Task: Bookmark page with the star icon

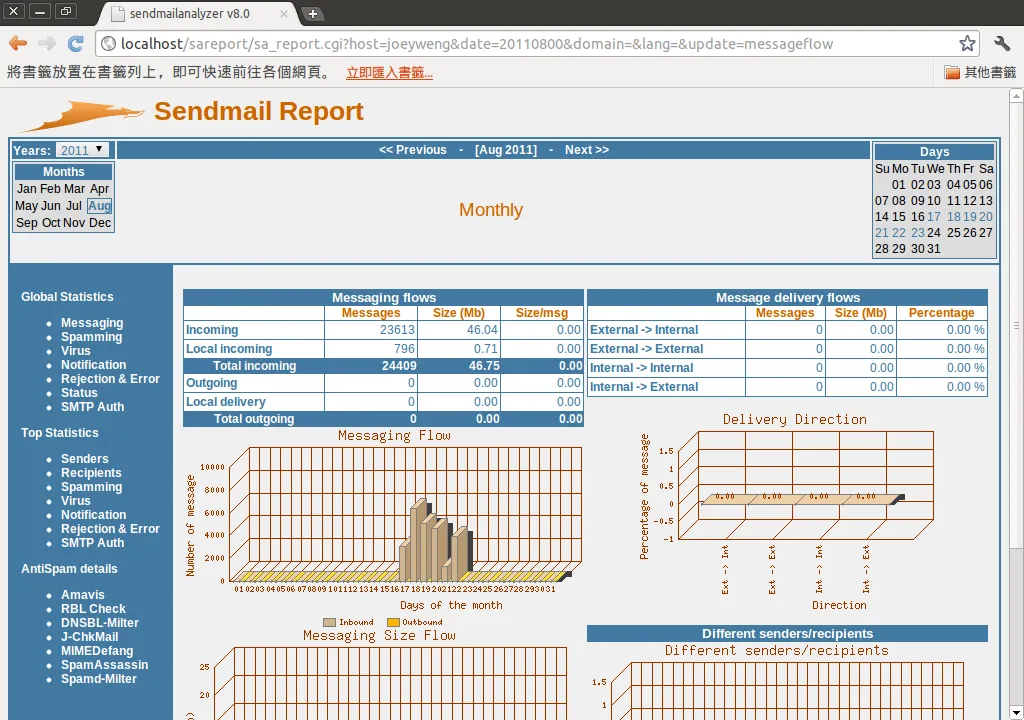Action: click(x=967, y=44)
